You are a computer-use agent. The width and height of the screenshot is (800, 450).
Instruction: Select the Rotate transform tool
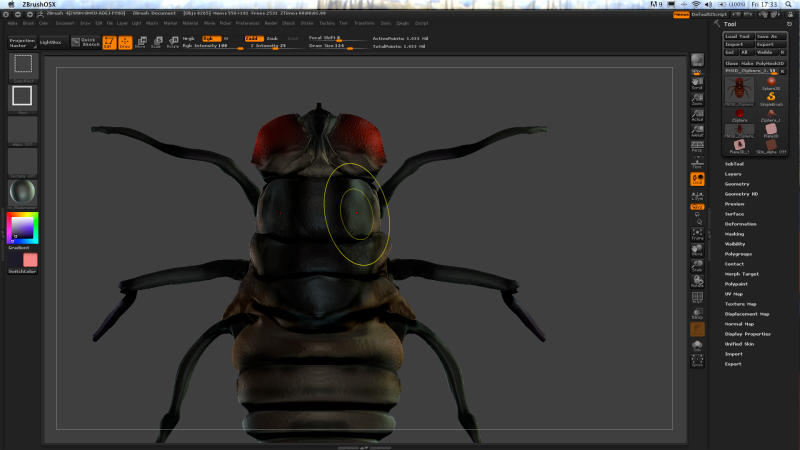pyautogui.click(x=172, y=42)
